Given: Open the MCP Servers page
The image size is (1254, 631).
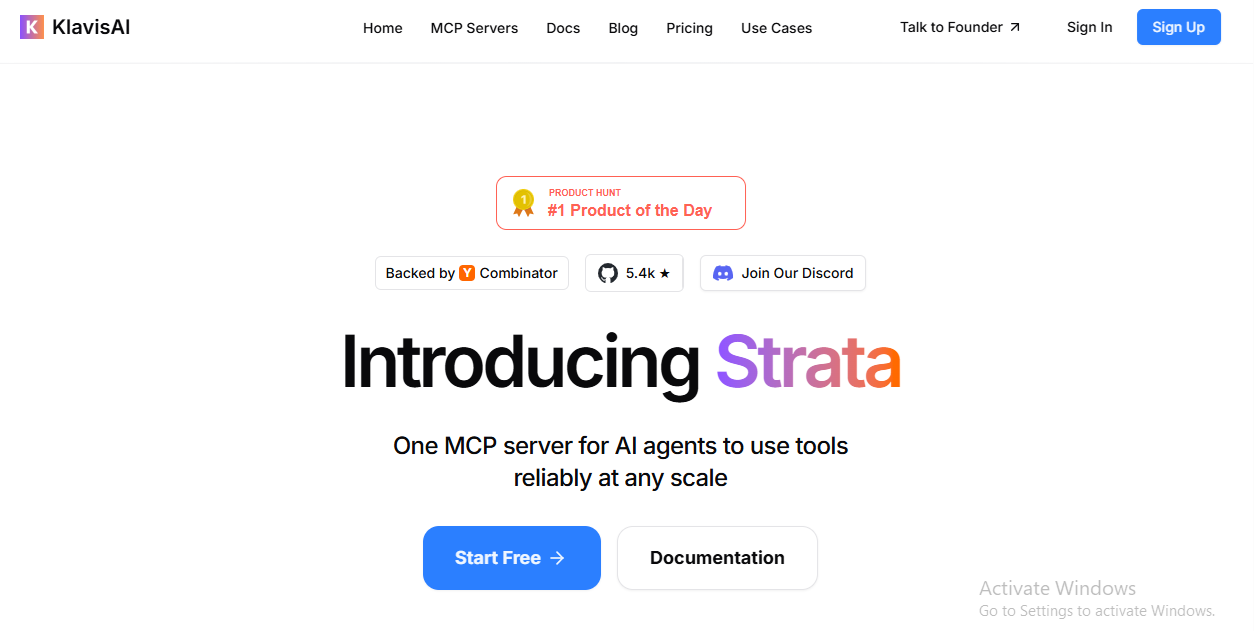Looking at the screenshot, I should pos(474,28).
